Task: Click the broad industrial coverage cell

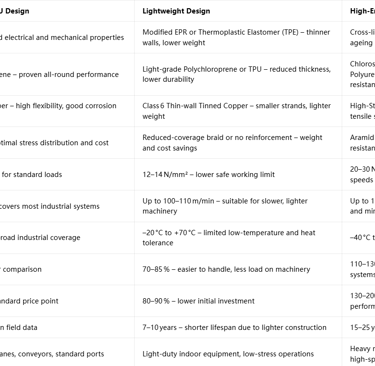Action: pos(67,238)
